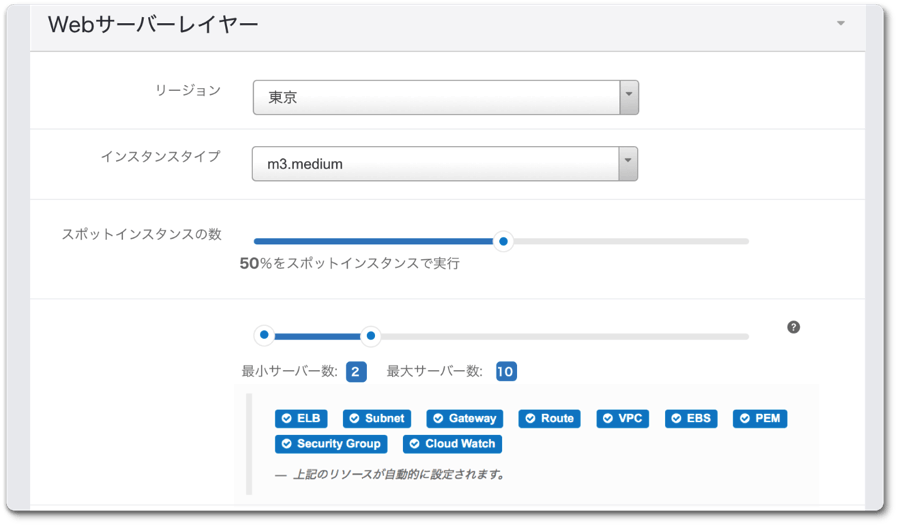The width and height of the screenshot is (898, 525).
Task: Click the VPC resource tag
Action: 623,418
